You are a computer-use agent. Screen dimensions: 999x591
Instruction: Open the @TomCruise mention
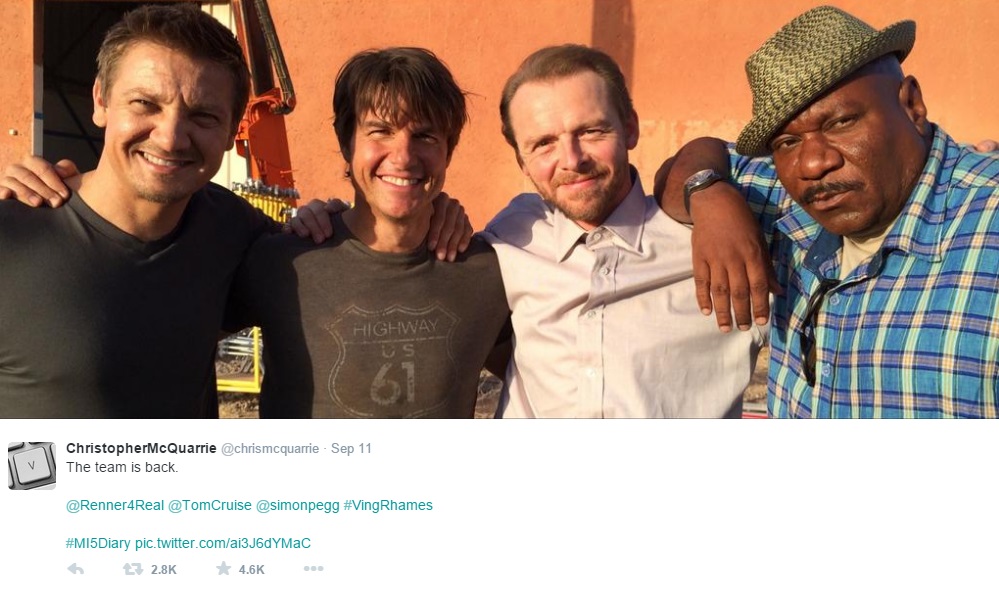(x=210, y=505)
